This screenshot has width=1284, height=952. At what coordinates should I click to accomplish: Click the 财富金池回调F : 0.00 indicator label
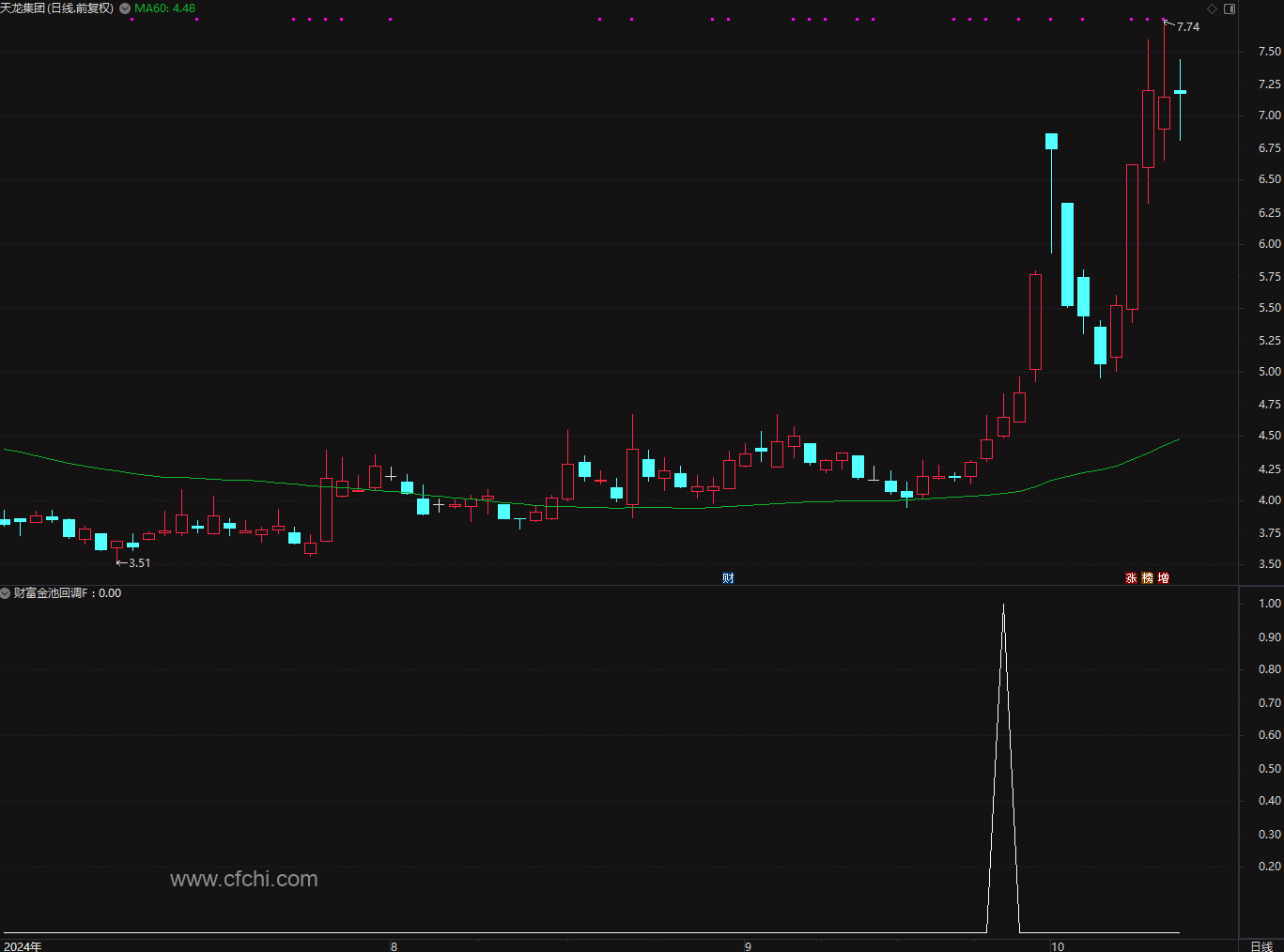pyautogui.click(x=68, y=593)
